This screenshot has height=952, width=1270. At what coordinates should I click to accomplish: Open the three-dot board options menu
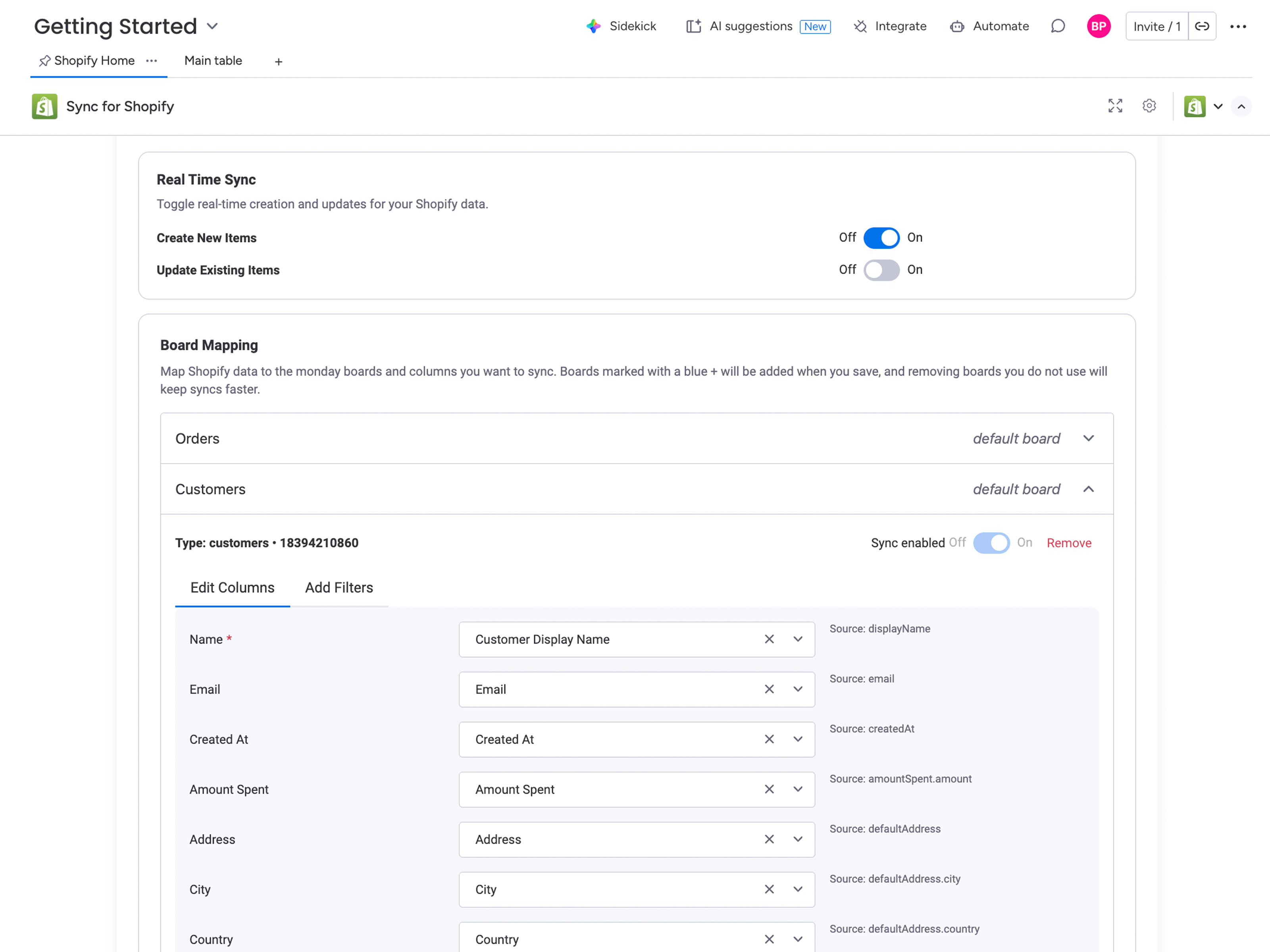coord(1238,27)
